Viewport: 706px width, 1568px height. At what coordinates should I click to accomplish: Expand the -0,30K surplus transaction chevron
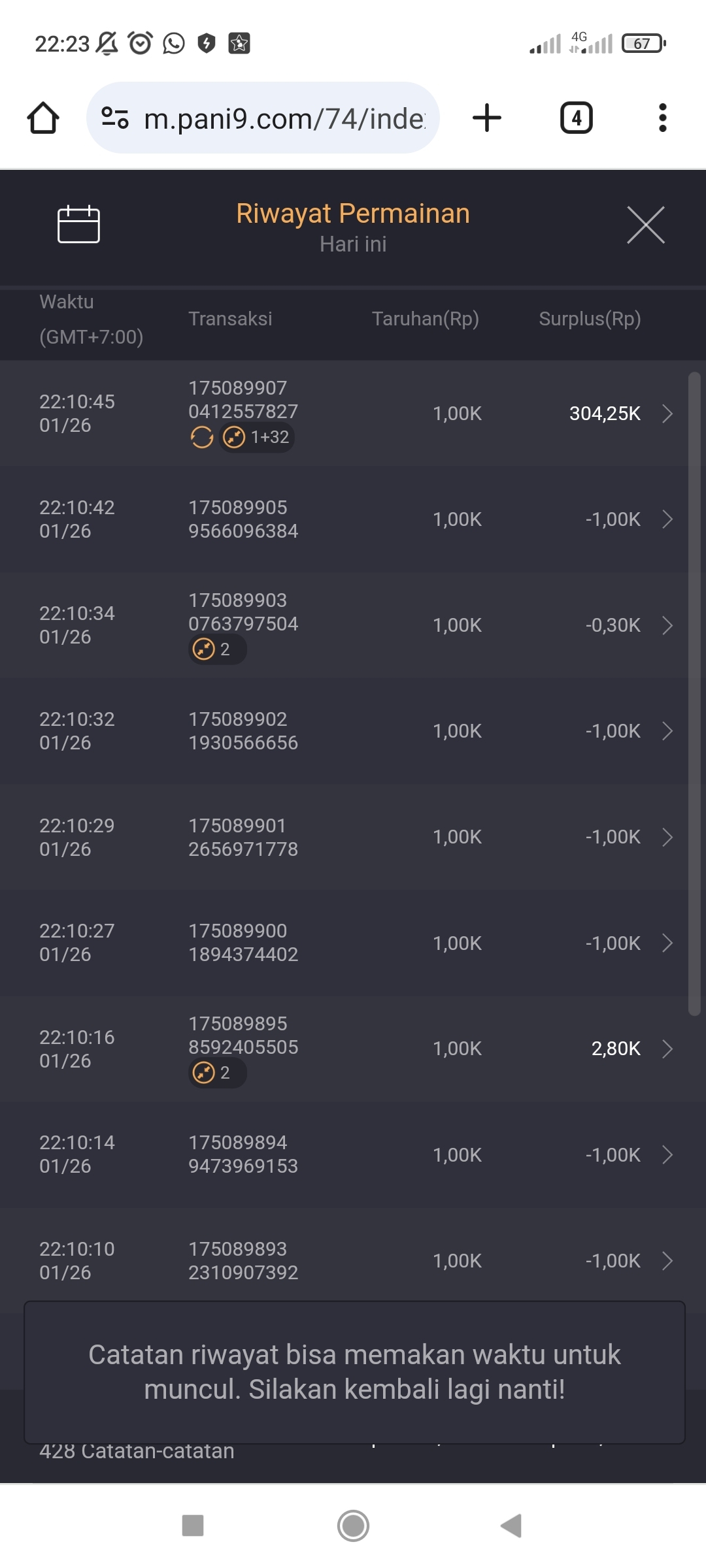667,625
